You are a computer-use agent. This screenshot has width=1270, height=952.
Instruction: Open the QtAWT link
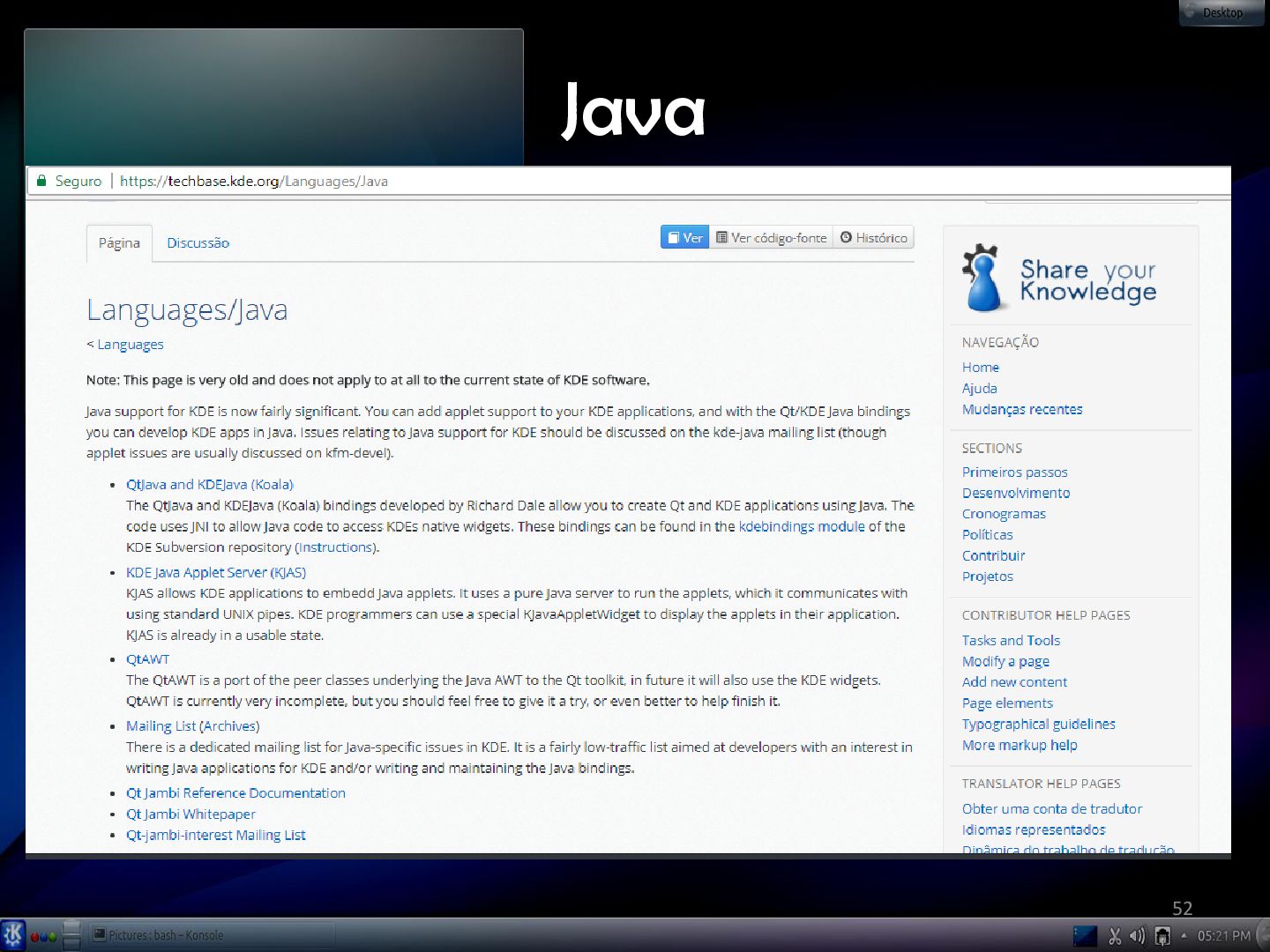[x=147, y=659]
